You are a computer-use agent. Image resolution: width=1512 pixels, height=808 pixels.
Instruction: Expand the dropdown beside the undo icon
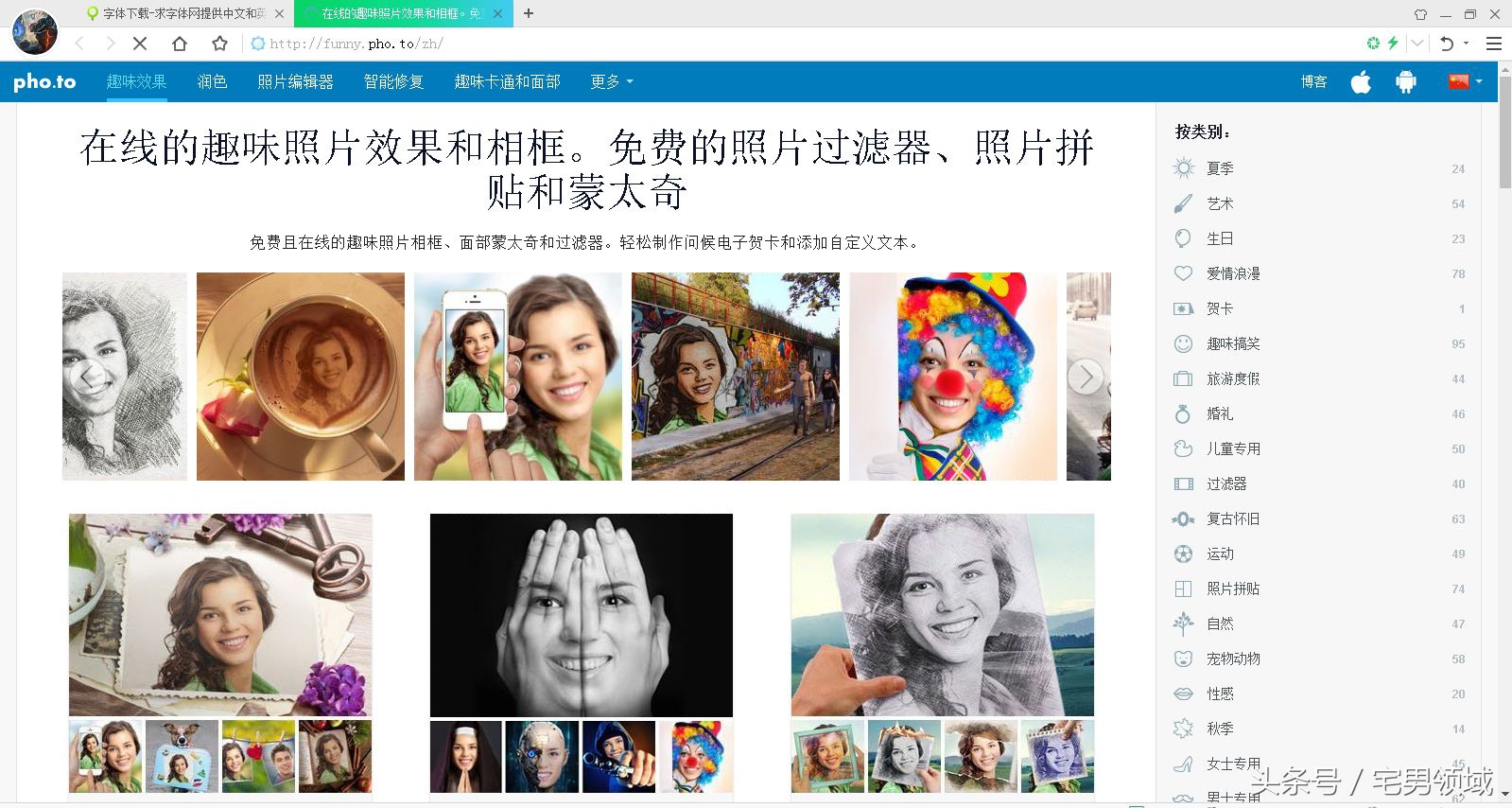1467,44
